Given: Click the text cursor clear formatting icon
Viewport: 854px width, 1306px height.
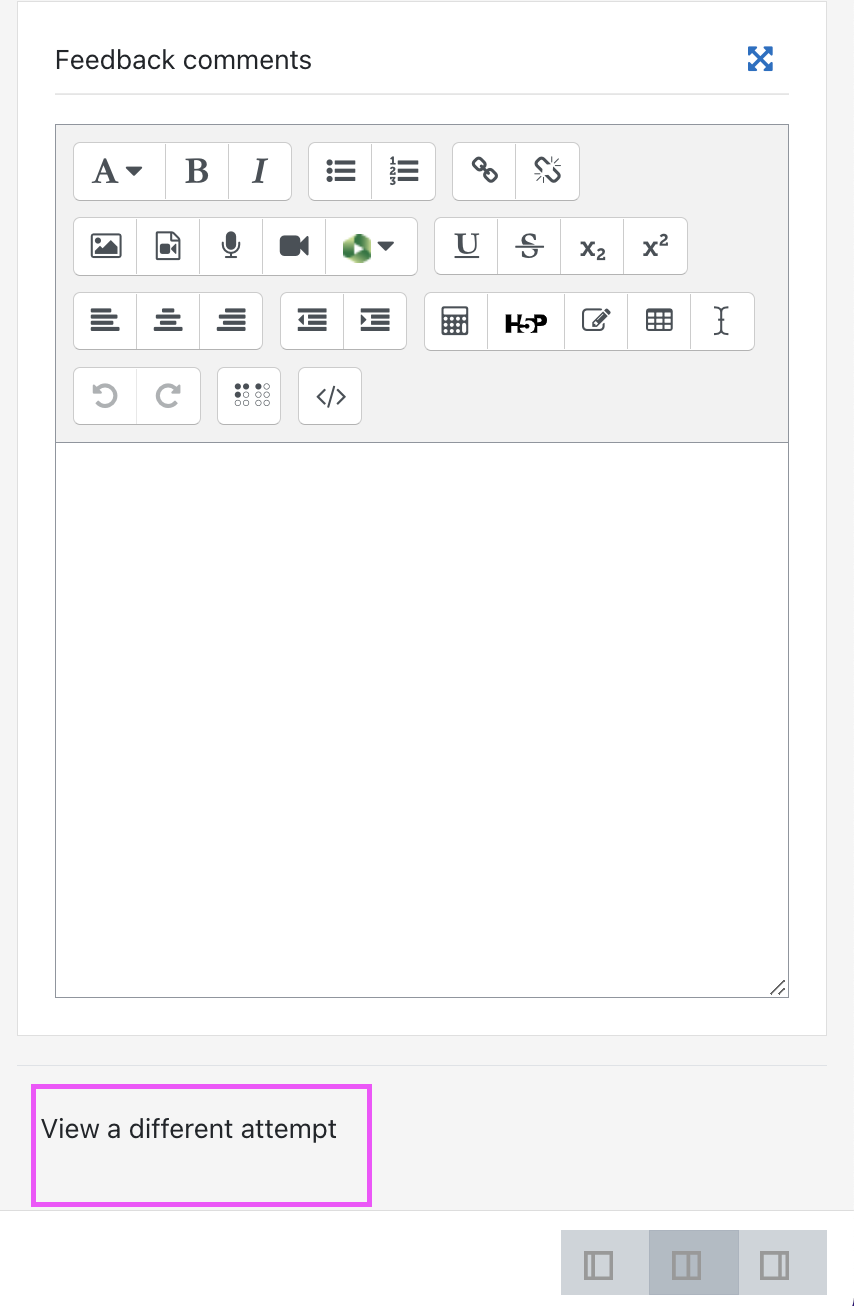Looking at the screenshot, I should [722, 321].
